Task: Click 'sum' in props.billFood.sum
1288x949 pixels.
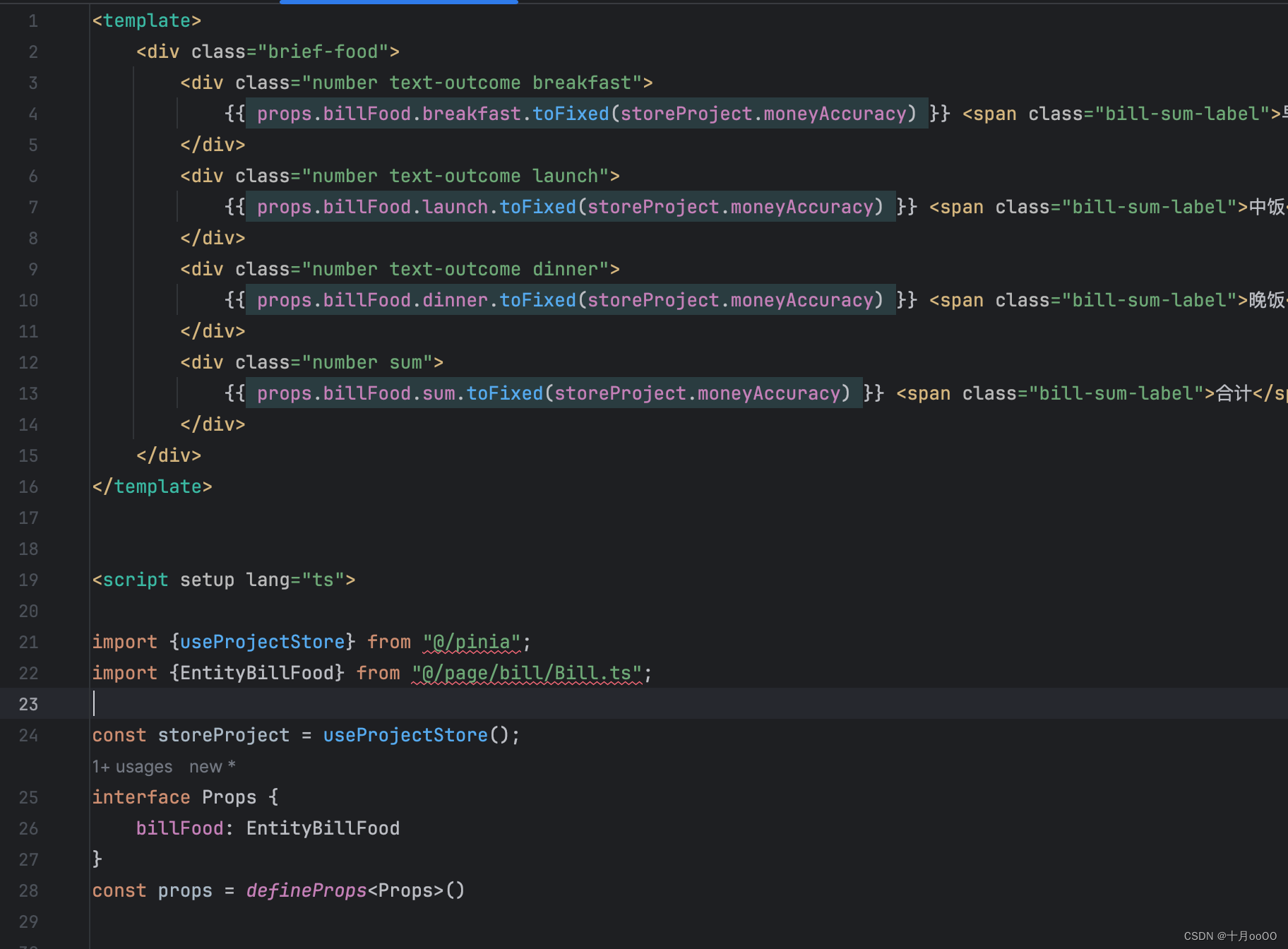Action: pos(439,394)
